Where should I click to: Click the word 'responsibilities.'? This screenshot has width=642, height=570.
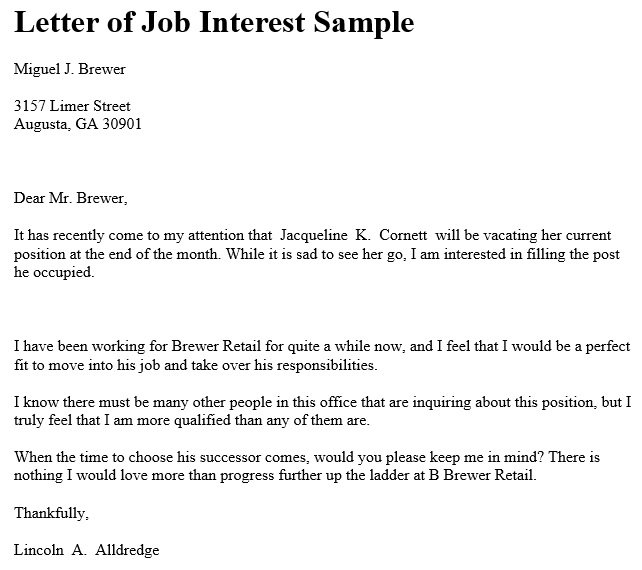[327, 365]
